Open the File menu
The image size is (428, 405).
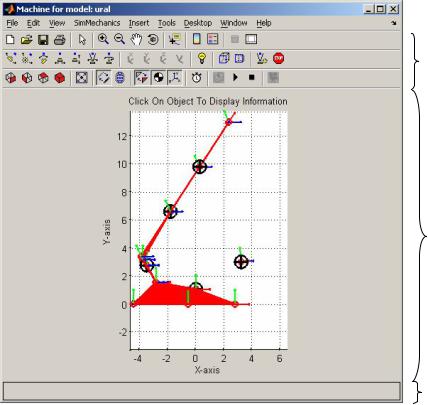[12, 23]
